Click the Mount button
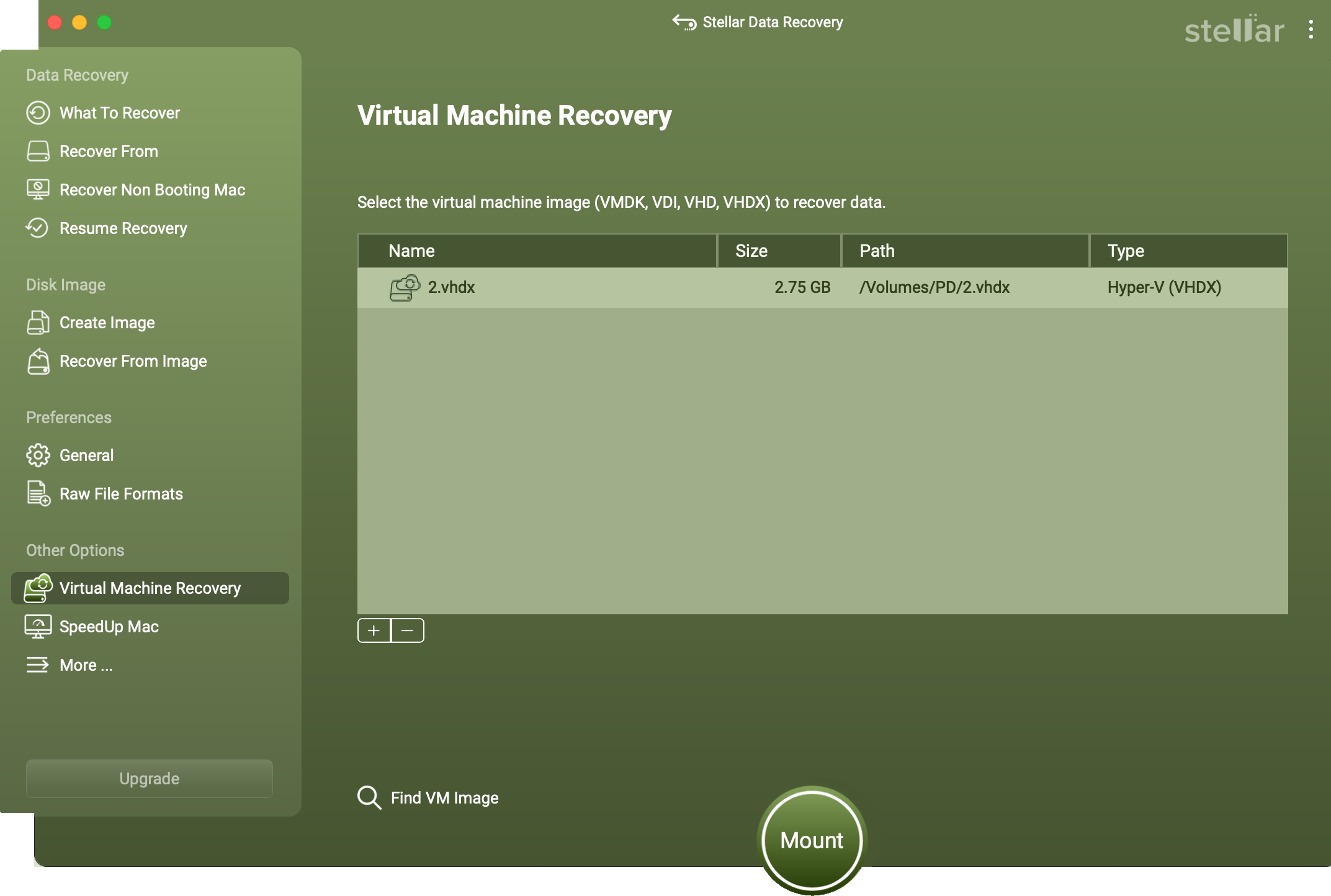This screenshot has height=896, width=1331. [x=812, y=841]
